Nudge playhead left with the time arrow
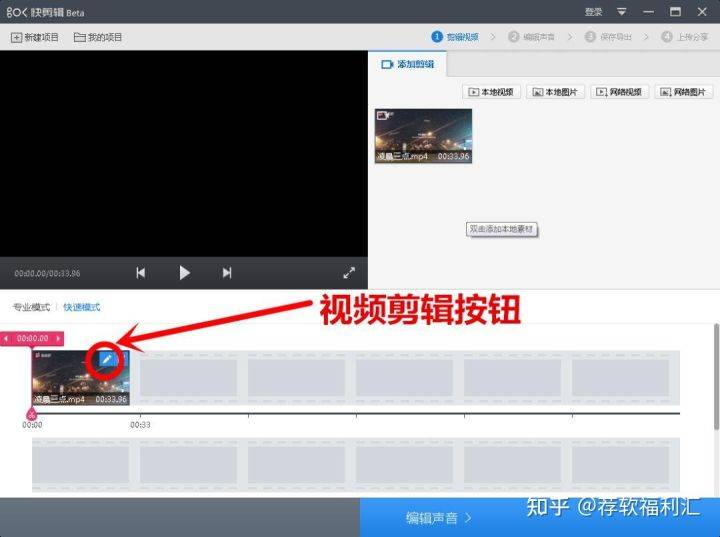 coord(7,338)
